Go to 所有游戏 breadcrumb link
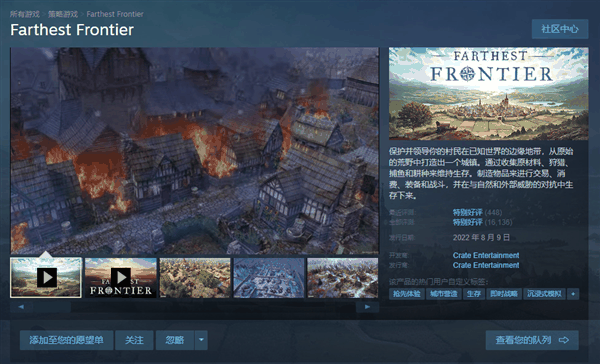This screenshot has height=364, width=600. tap(24, 14)
